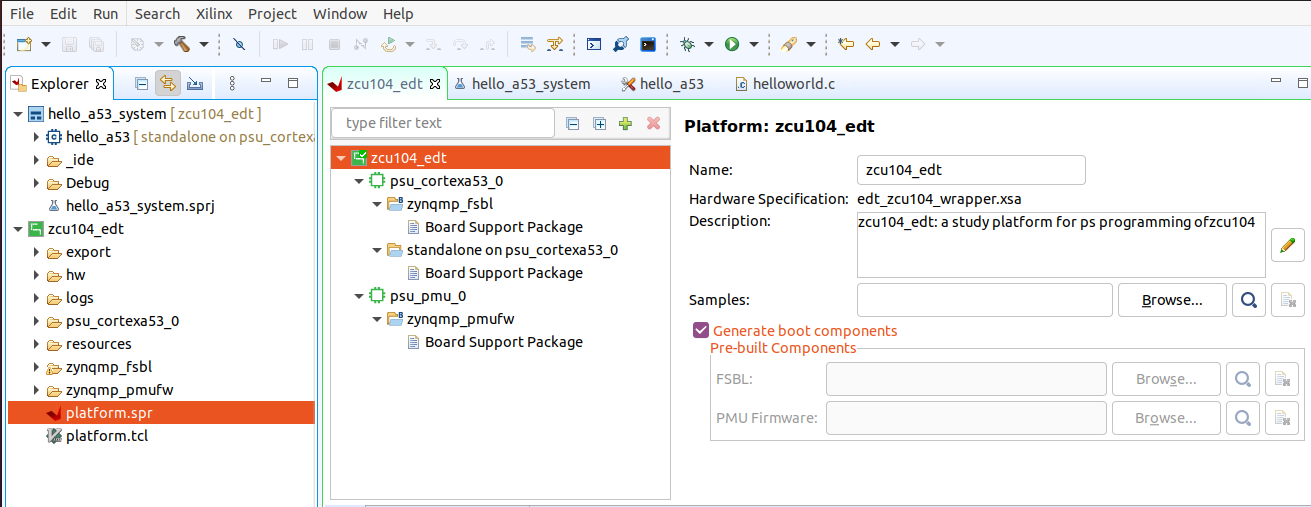
Task: Click the New project toolbar icon
Action: click(24, 44)
